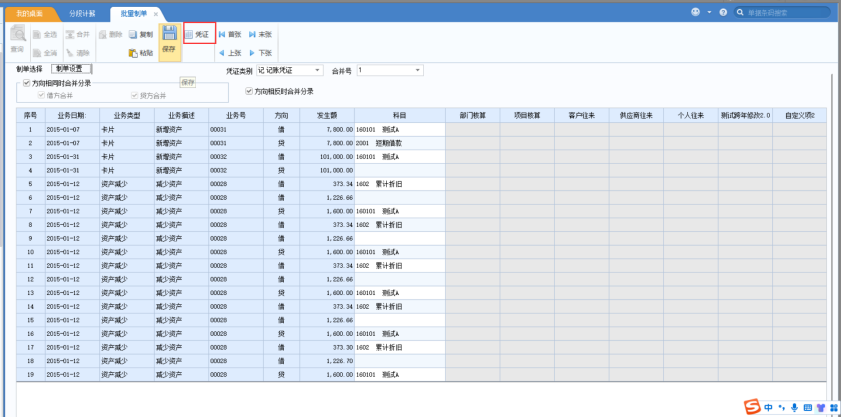
Task: Switch to the 分段计算 tab
Action: (82, 14)
